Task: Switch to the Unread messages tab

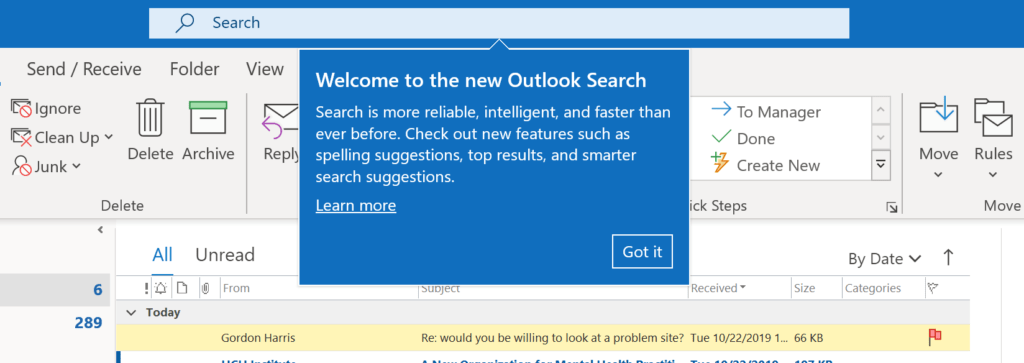Action: 225,255
